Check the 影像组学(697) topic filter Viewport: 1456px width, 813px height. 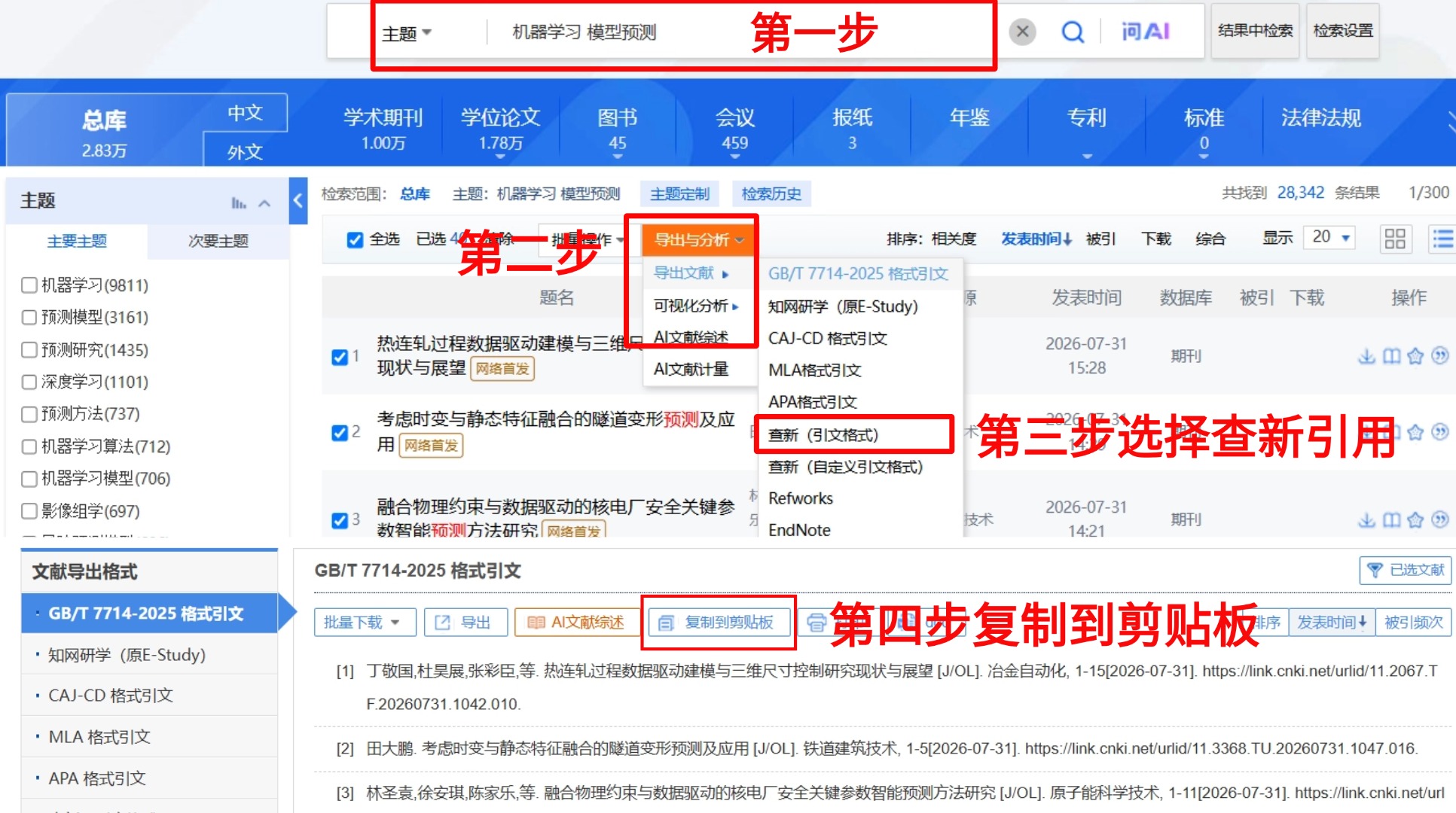pos(29,511)
